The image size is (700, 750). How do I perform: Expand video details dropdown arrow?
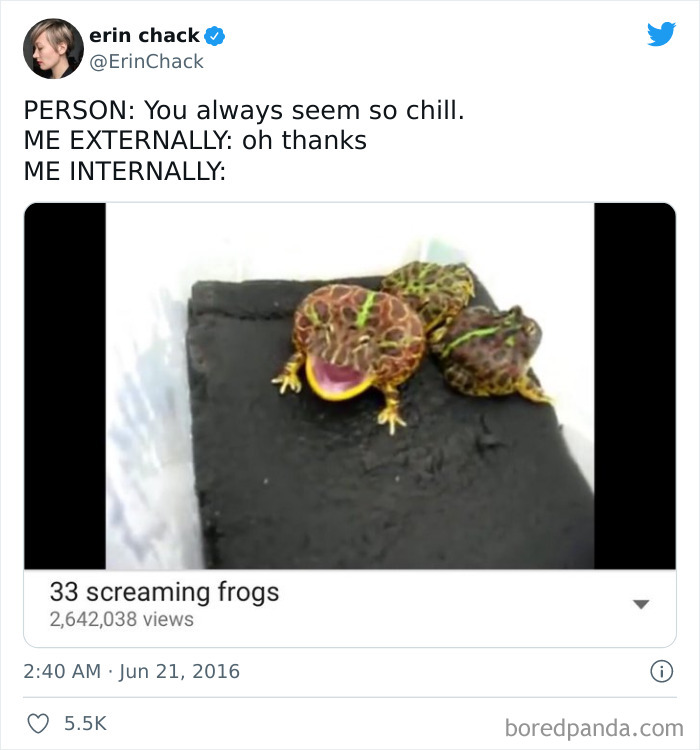(641, 604)
